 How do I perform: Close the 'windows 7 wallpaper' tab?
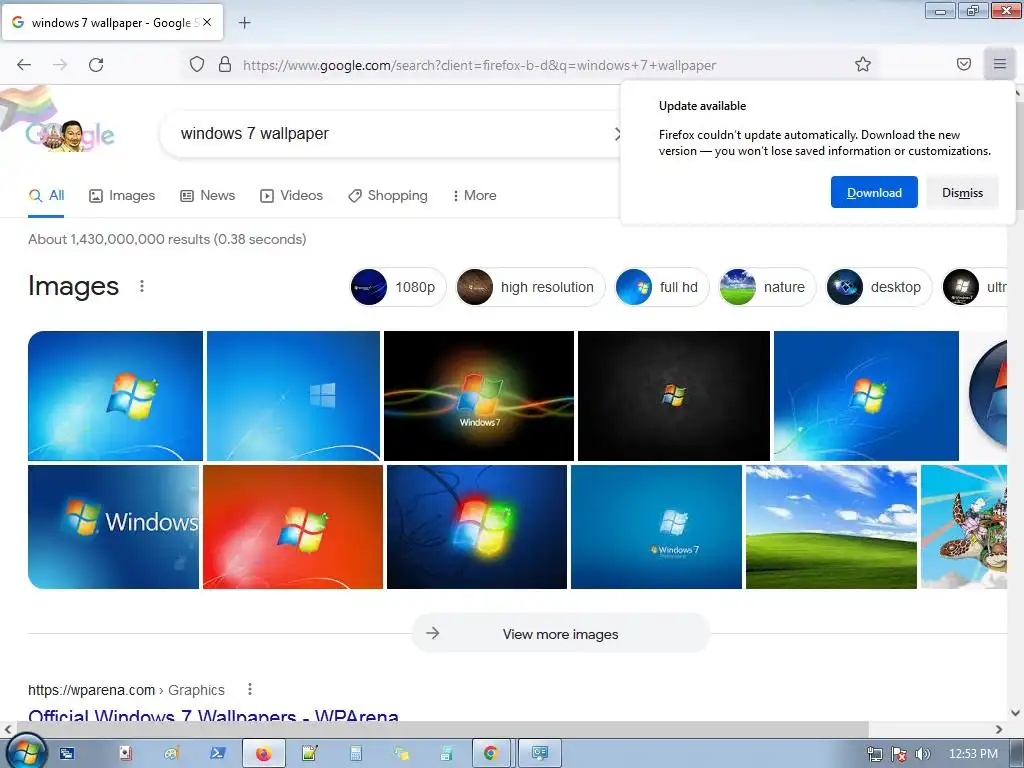tap(207, 22)
